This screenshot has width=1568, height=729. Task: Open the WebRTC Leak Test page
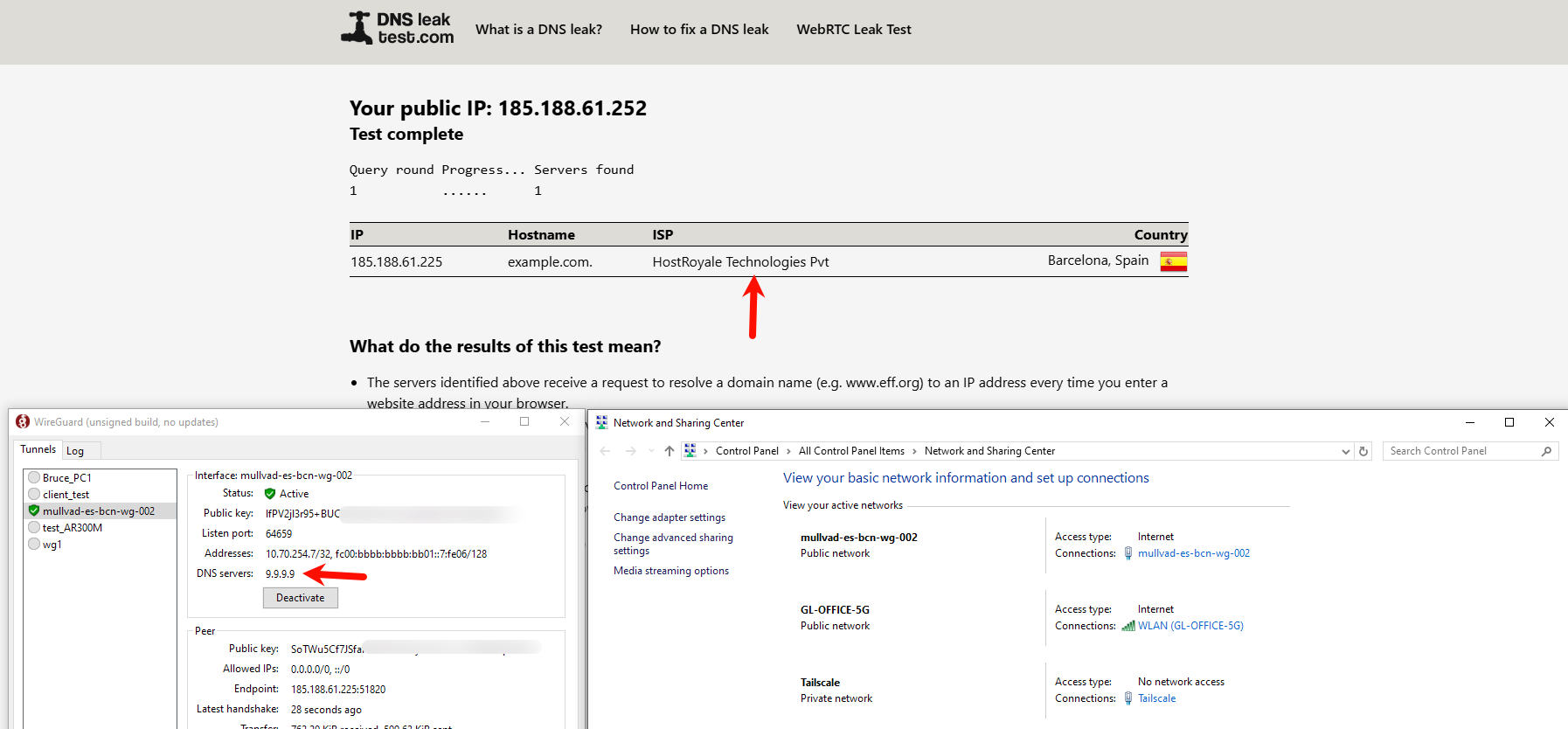coord(853,30)
